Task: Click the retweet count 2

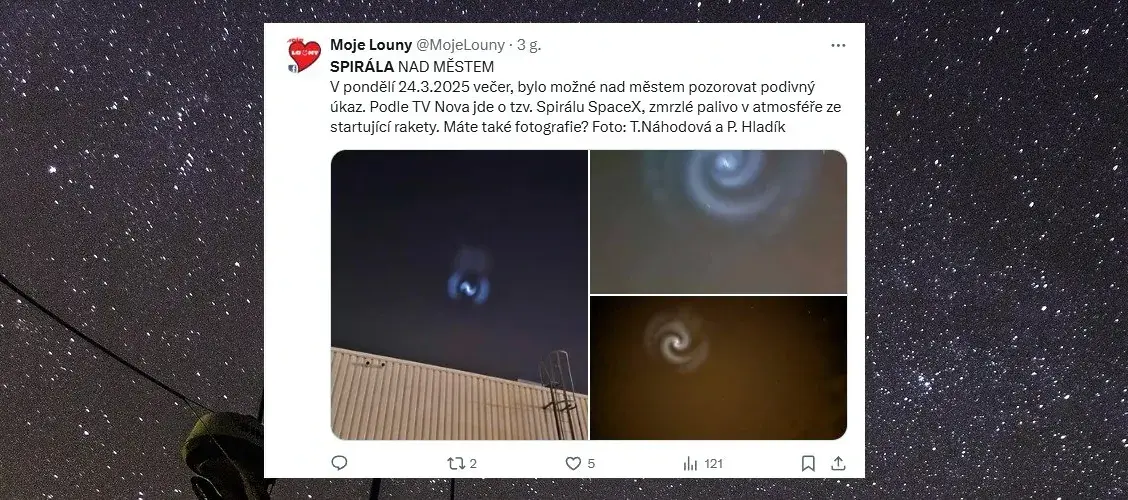Action: point(473,464)
